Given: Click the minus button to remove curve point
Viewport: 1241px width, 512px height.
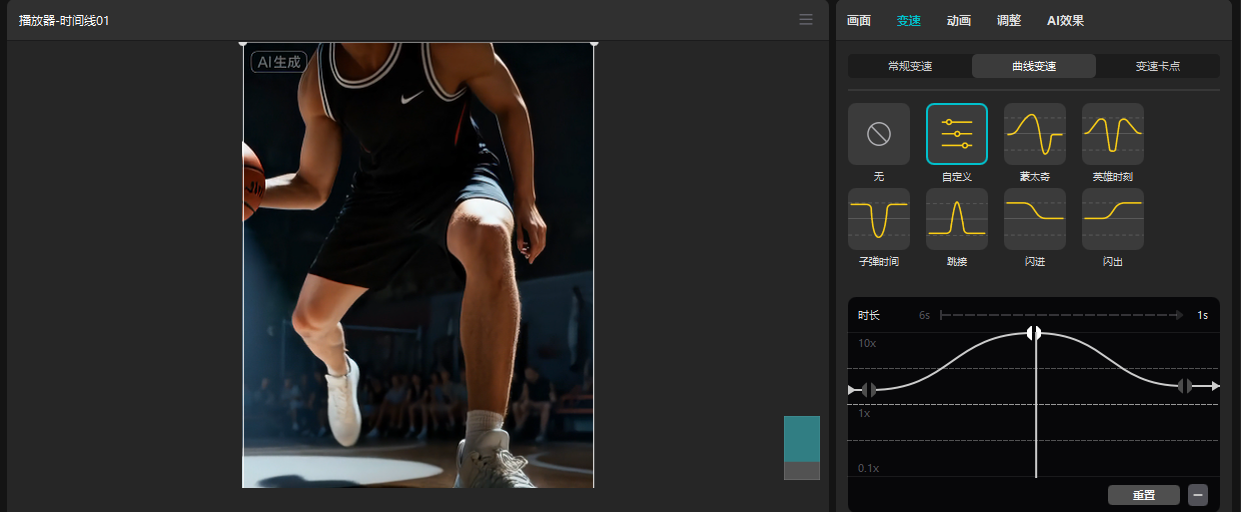Looking at the screenshot, I should (1197, 495).
